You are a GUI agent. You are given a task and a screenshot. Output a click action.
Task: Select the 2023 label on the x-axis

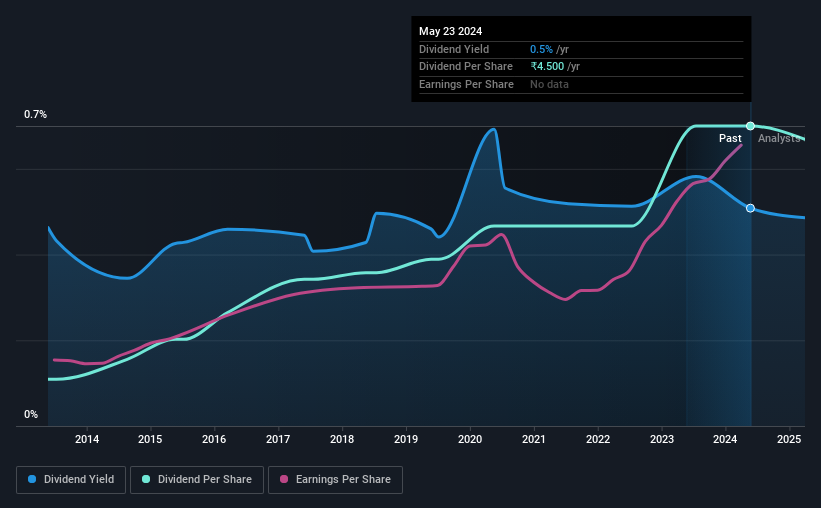coord(662,439)
